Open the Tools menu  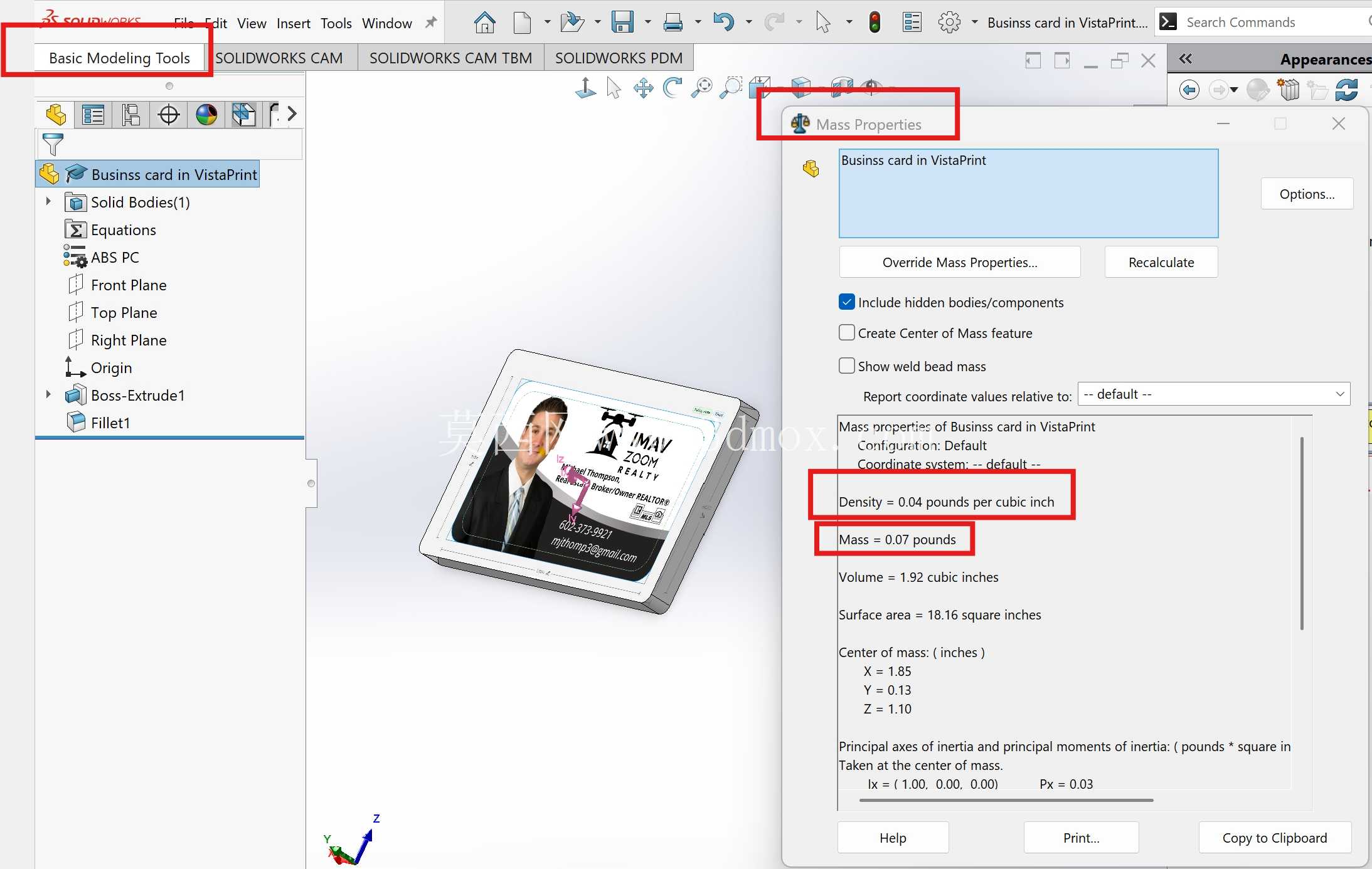pyautogui.click(x=336, y=23)
